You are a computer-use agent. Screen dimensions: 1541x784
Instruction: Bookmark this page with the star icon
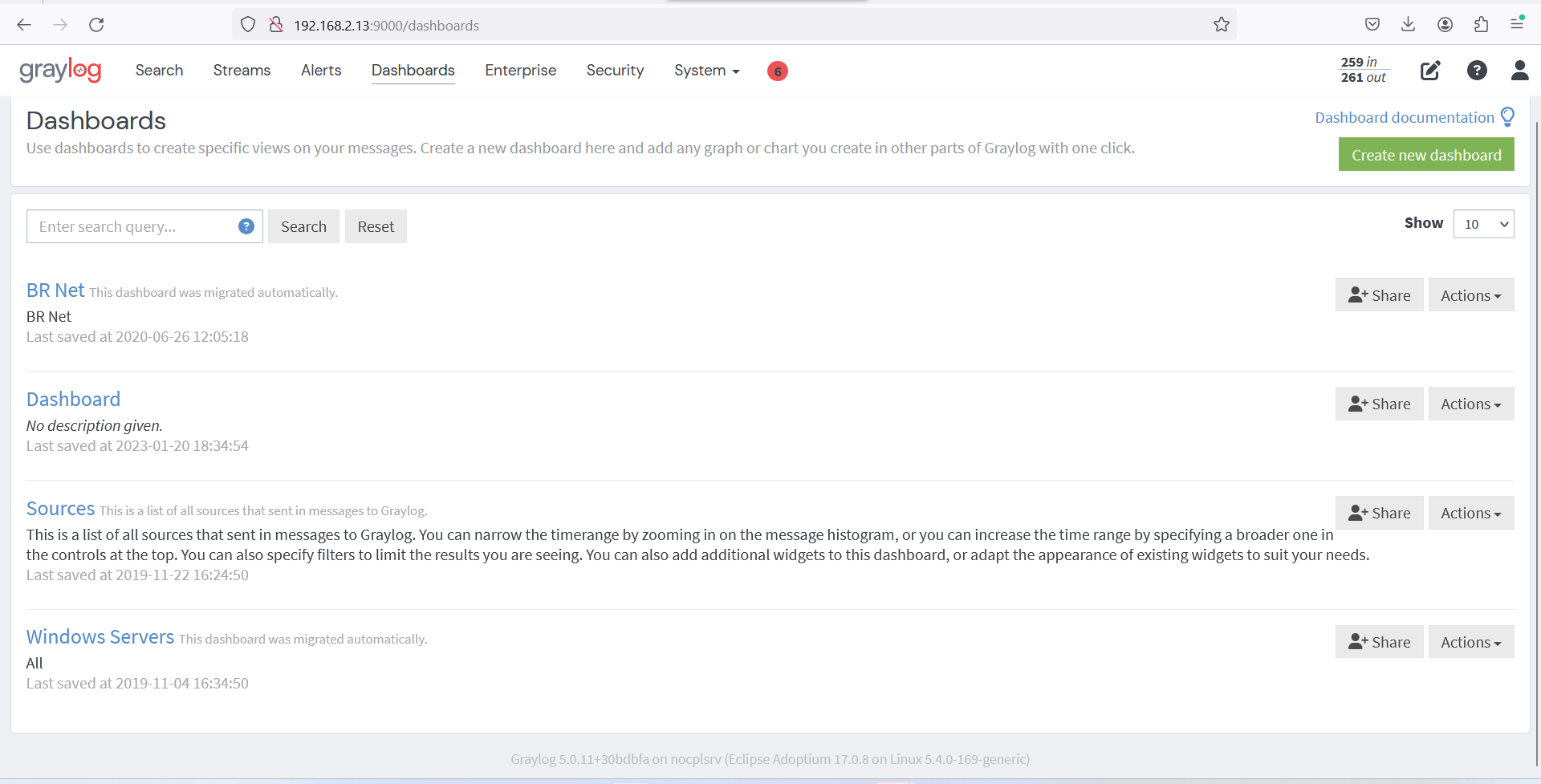[1222, 25]
